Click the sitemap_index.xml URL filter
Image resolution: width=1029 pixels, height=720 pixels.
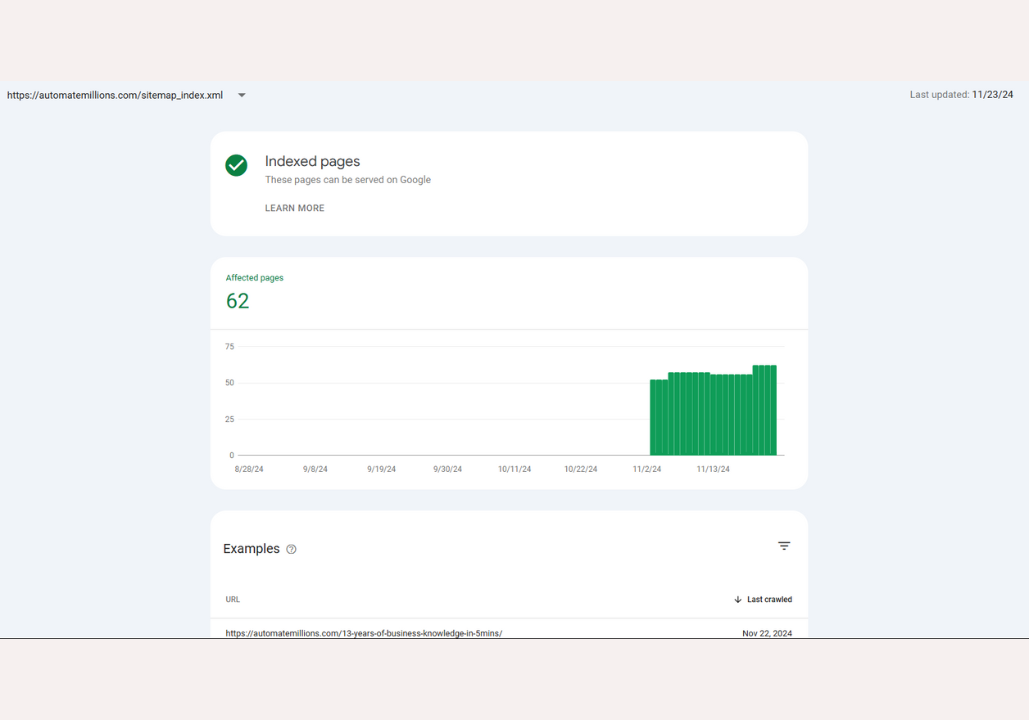(x=115, y=96)
